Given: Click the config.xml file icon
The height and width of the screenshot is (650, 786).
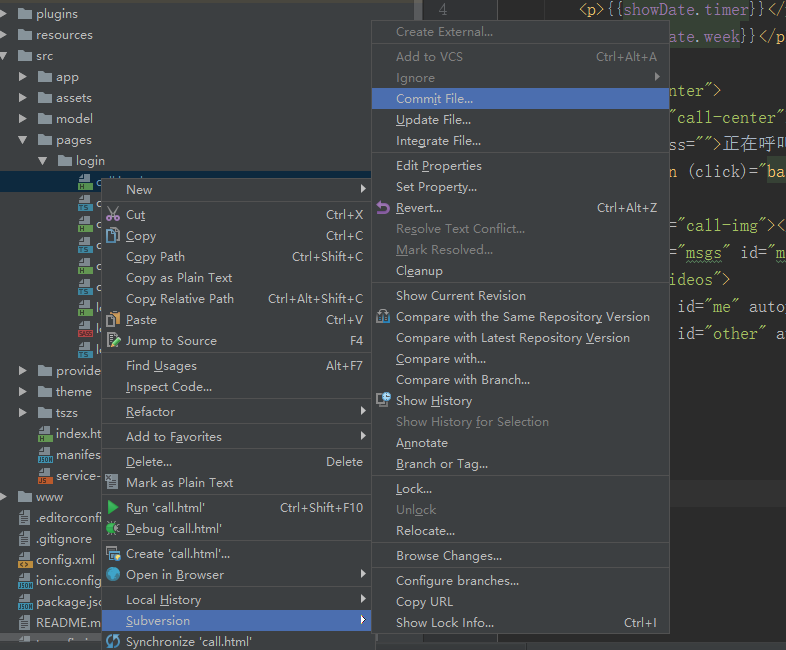Looking at the screenshot, I should pyautogui.click(x=25, y=560).
